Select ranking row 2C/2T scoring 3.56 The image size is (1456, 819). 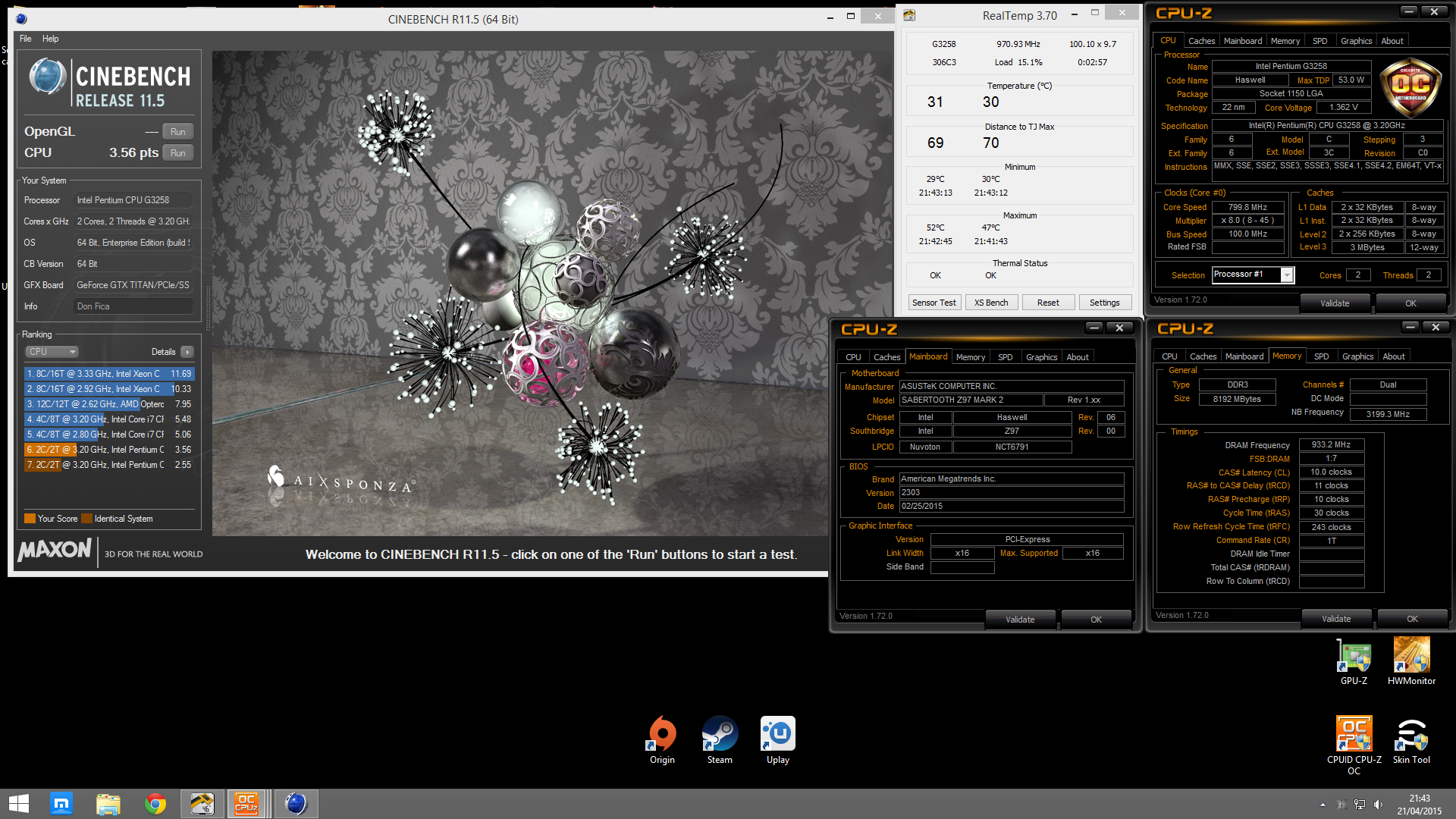pos(109,450)
